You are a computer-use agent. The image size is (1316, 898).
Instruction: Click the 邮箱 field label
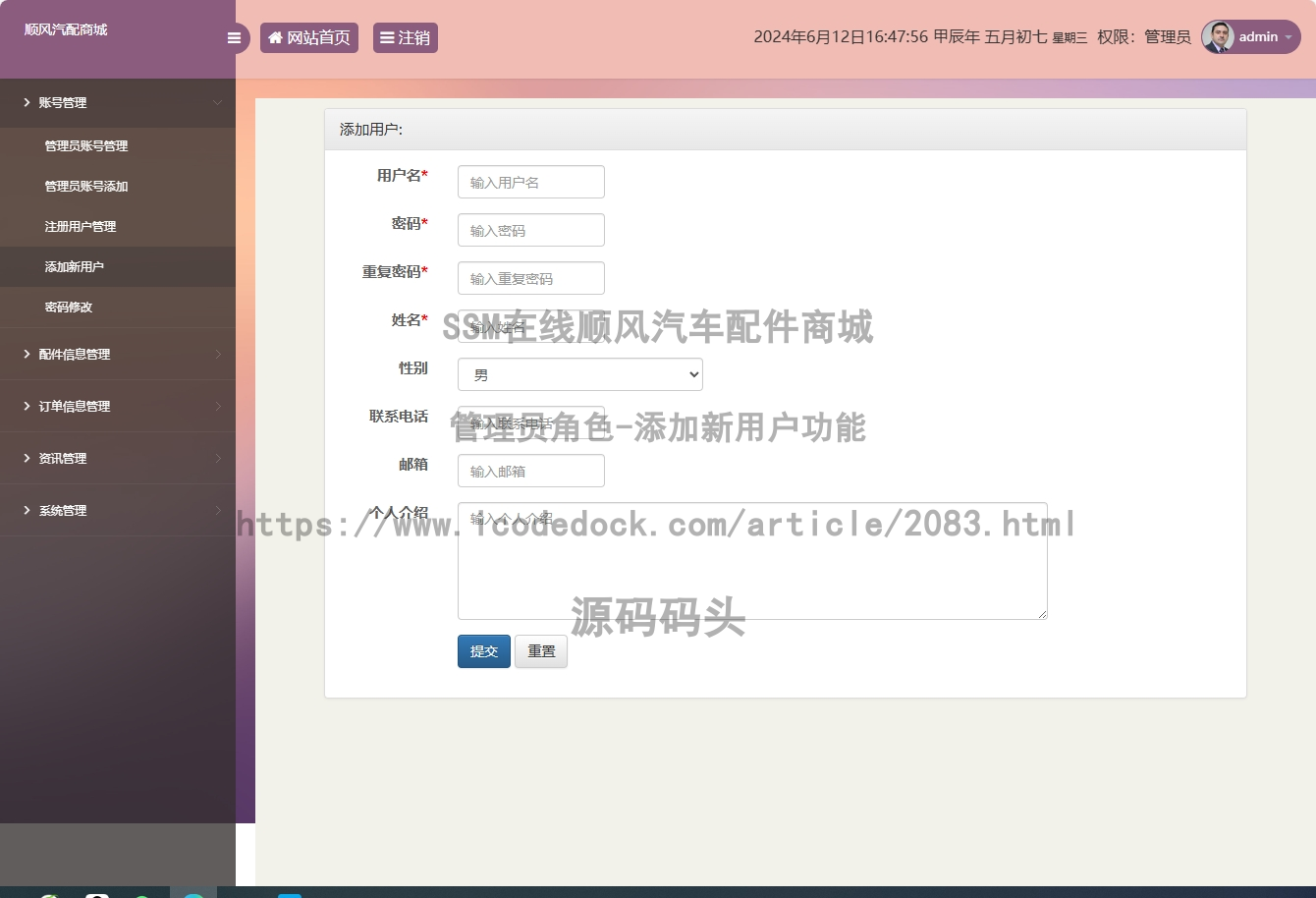[413, 464]
